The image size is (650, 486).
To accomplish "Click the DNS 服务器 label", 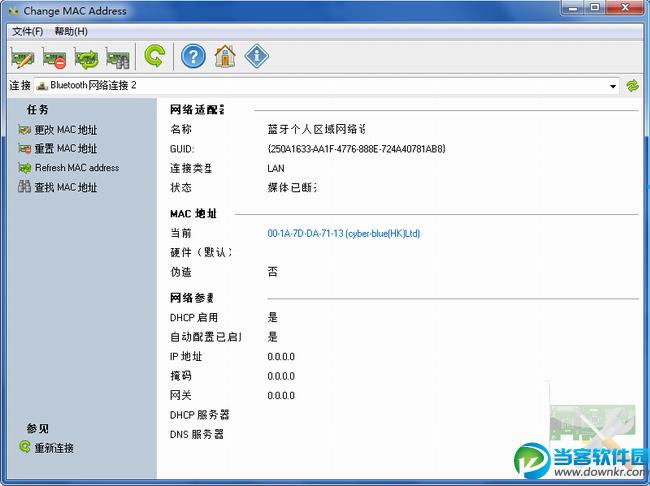I will 197,434.
